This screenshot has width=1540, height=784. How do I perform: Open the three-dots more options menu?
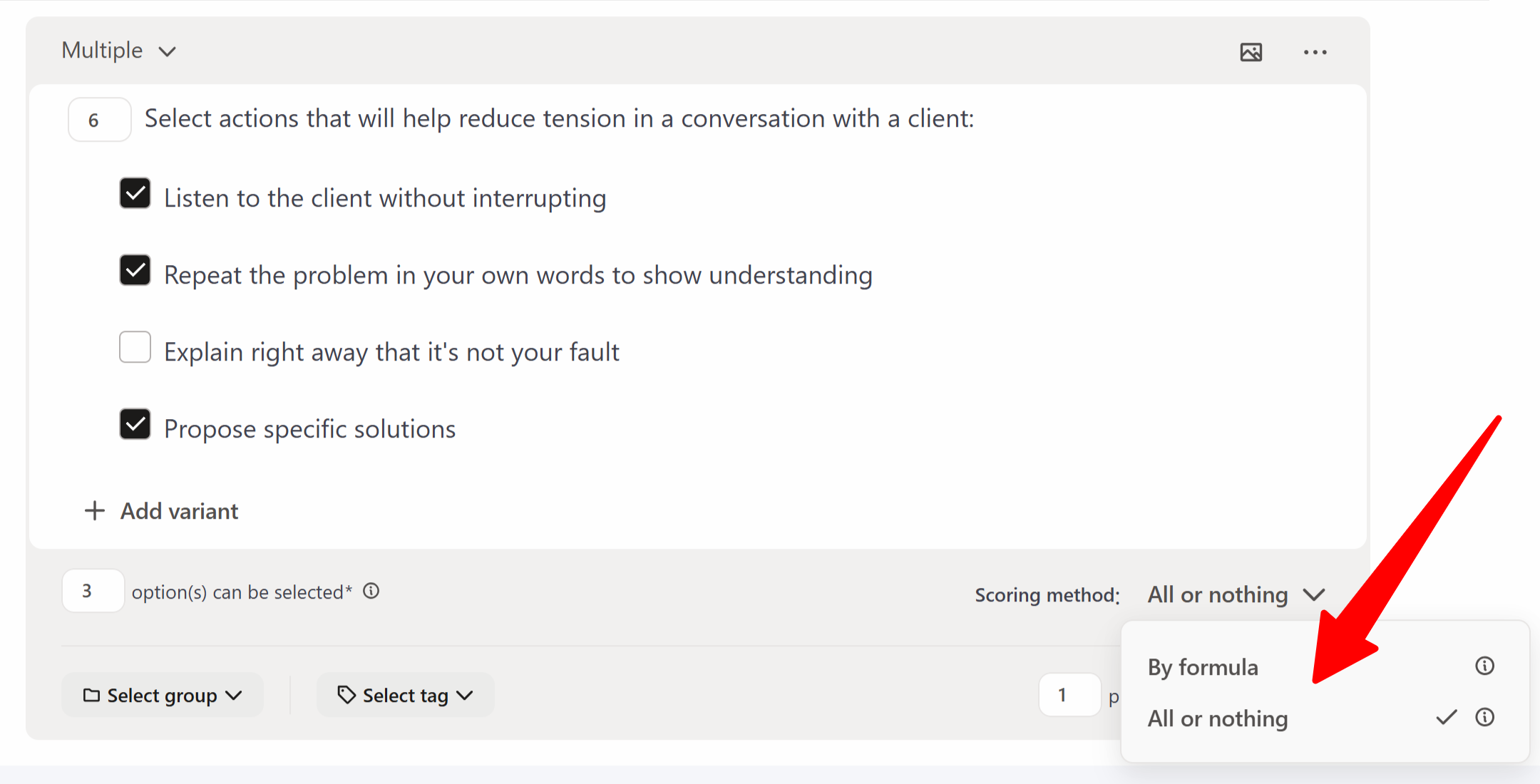coord(1315,52)
